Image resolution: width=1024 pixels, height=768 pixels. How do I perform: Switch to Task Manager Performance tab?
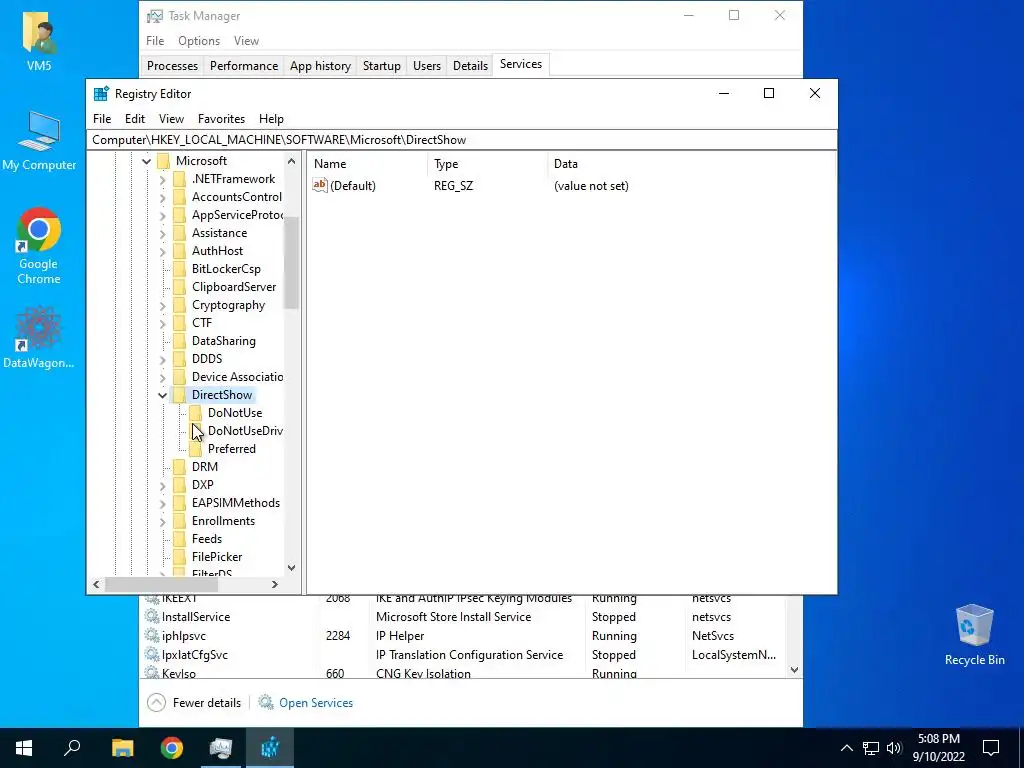click(x=244, y=66)
